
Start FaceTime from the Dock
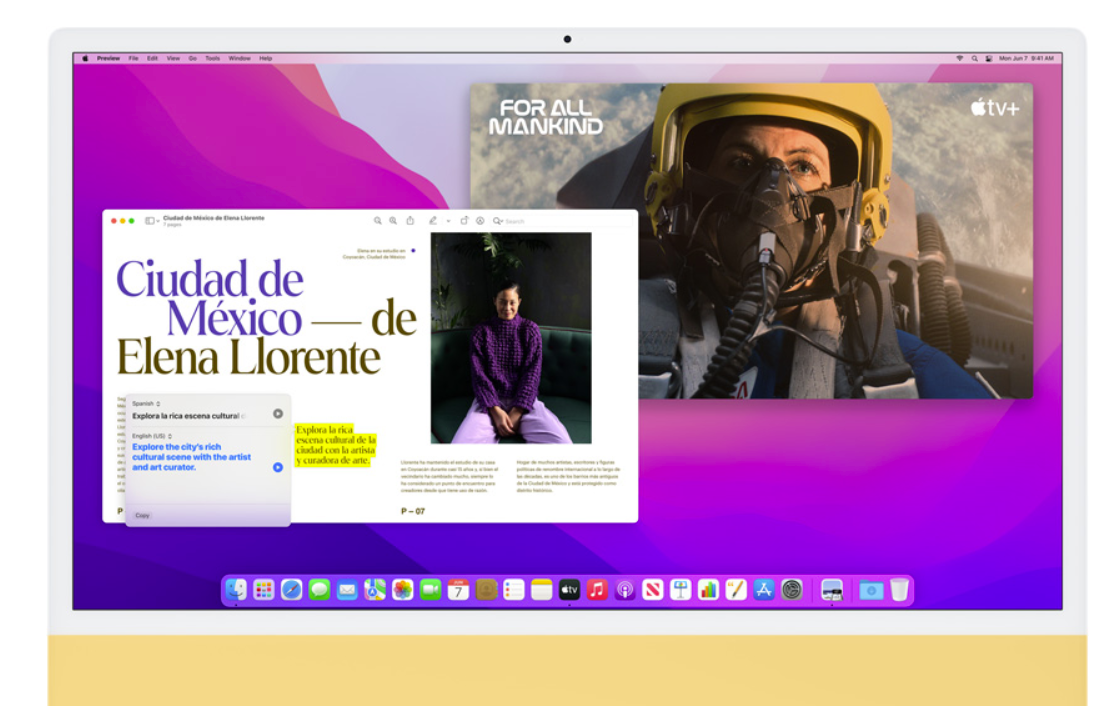[430, 590]
